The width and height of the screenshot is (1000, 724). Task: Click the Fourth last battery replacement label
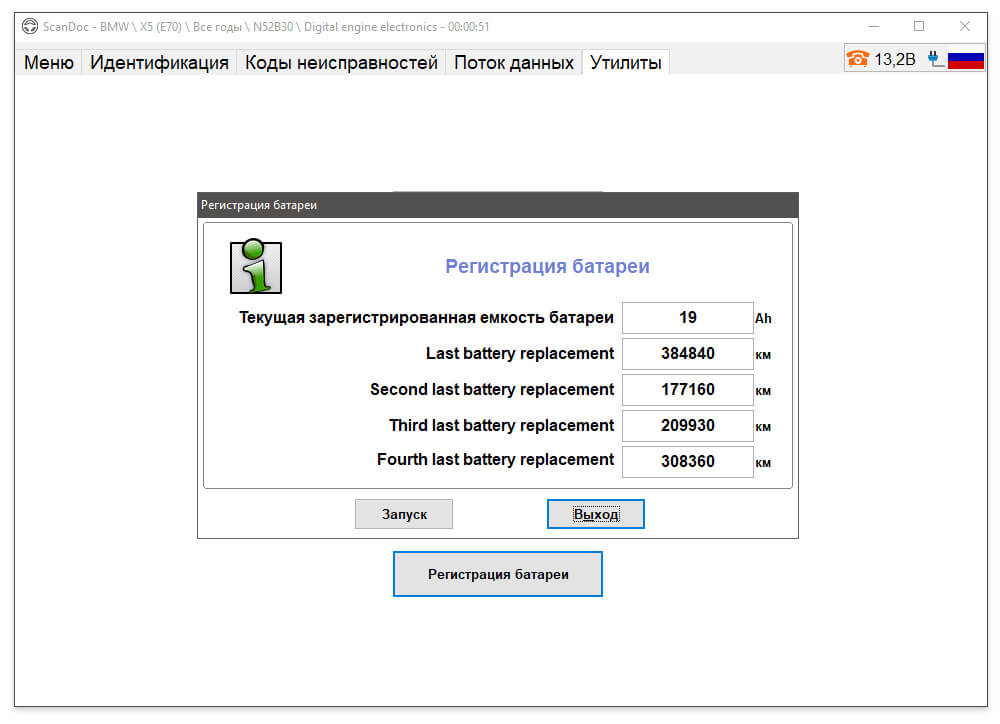pyautogui.click(x=495, y=460)
